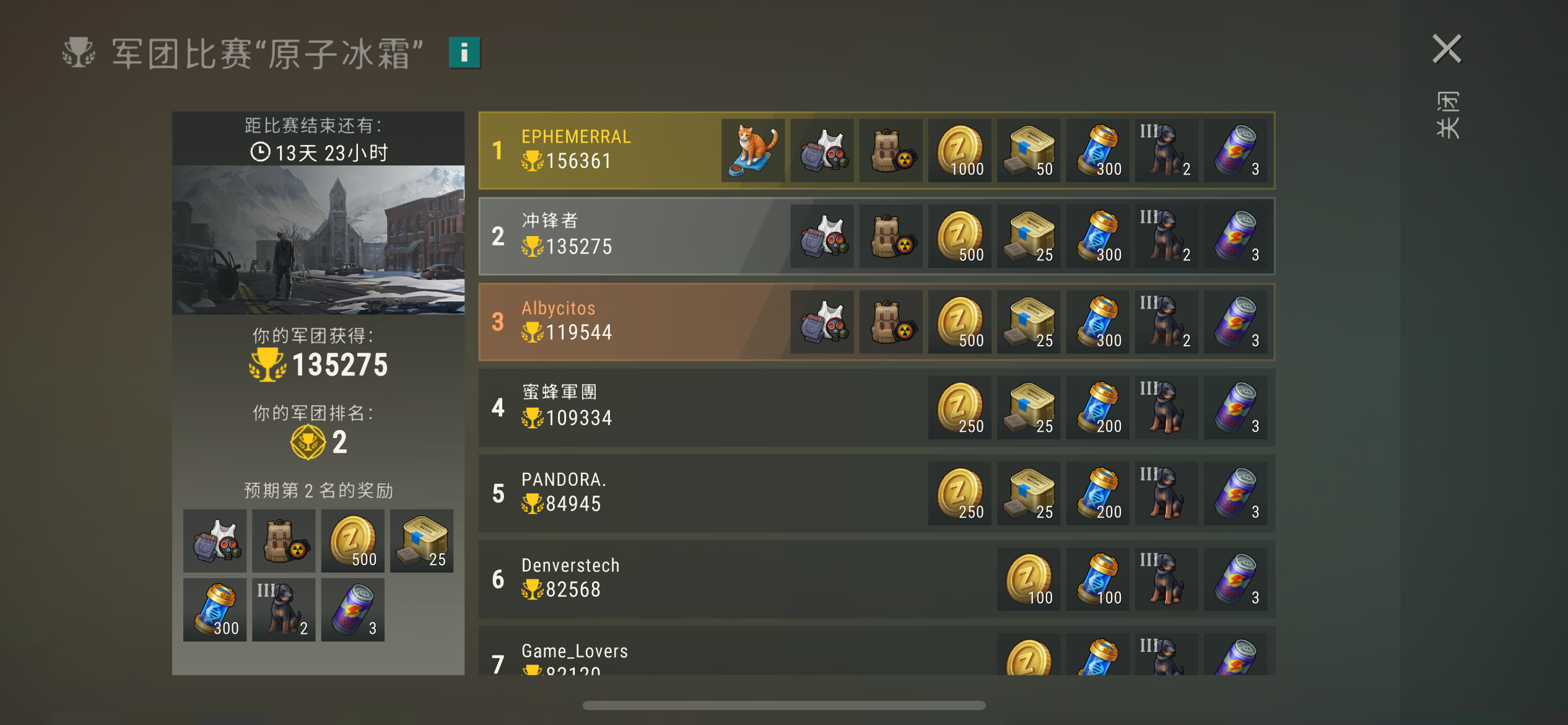This screenshot has width=1568, height=725.
Task: Tap the radiation backpack reward in Albycitos row
Action: click(x=891, y=322)
